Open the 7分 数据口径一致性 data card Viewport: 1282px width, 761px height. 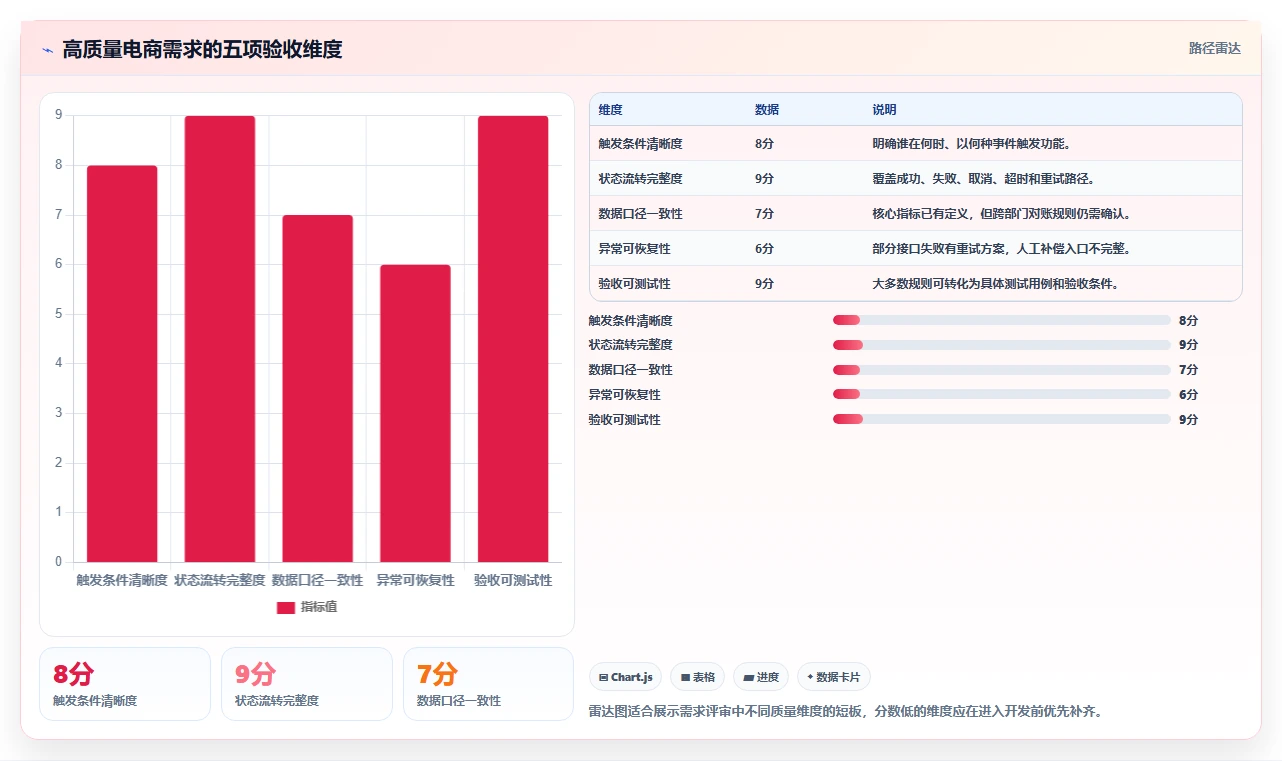point(488,684)
